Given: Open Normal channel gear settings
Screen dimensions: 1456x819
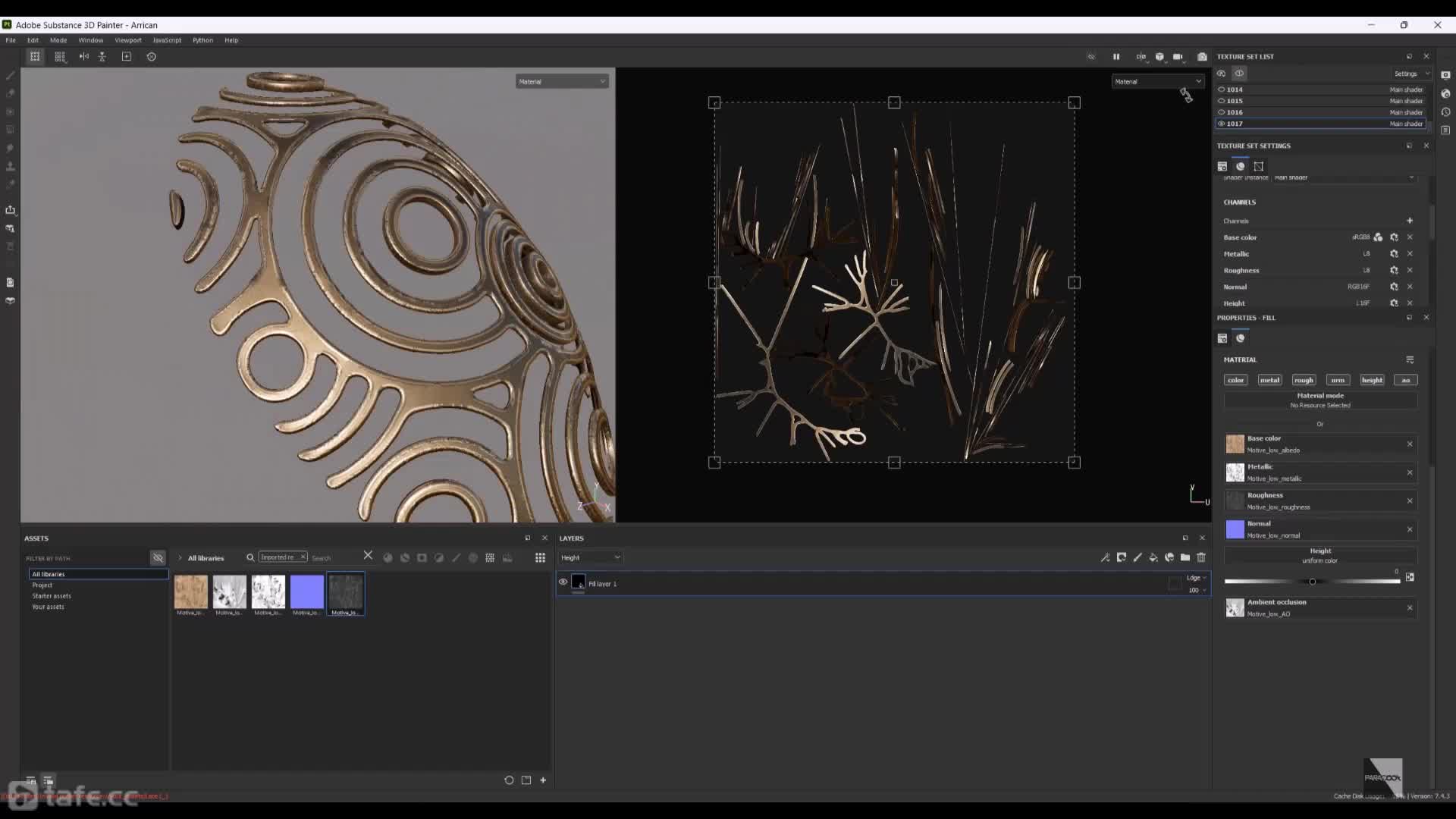Looking at the screenshot, I should click(1394, 287).
